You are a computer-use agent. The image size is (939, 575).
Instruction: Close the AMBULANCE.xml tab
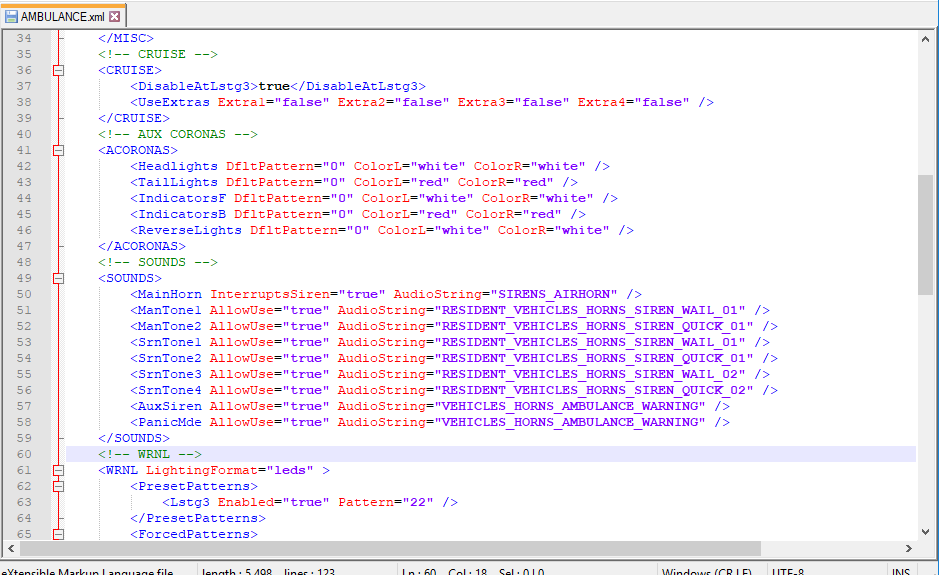(x=114, y=17)
